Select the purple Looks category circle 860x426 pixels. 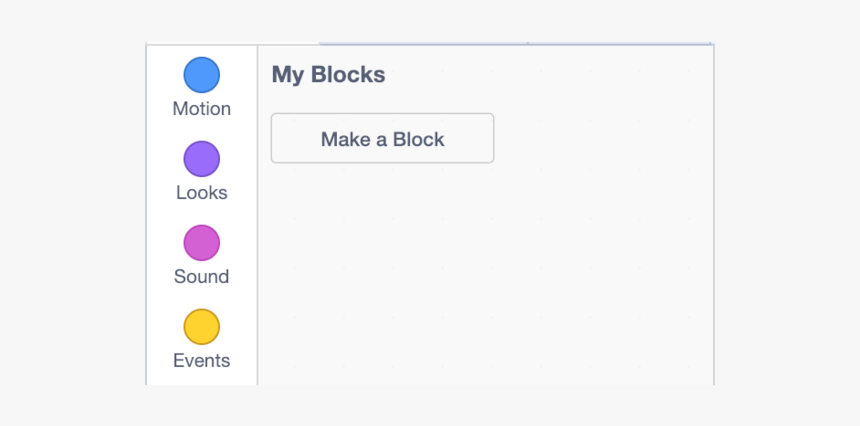pos(201,159)
